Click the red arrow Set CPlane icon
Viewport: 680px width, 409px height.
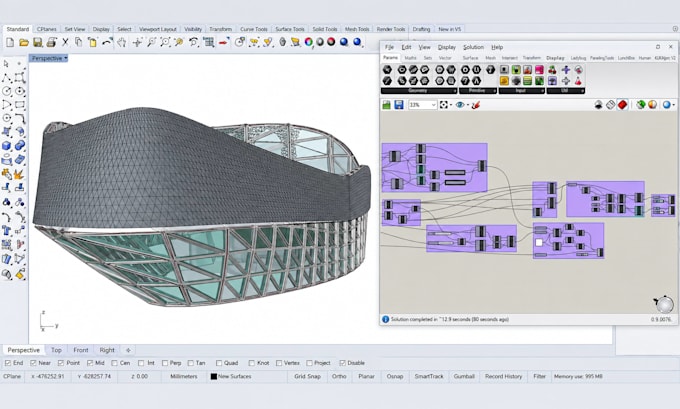(224, 42)
